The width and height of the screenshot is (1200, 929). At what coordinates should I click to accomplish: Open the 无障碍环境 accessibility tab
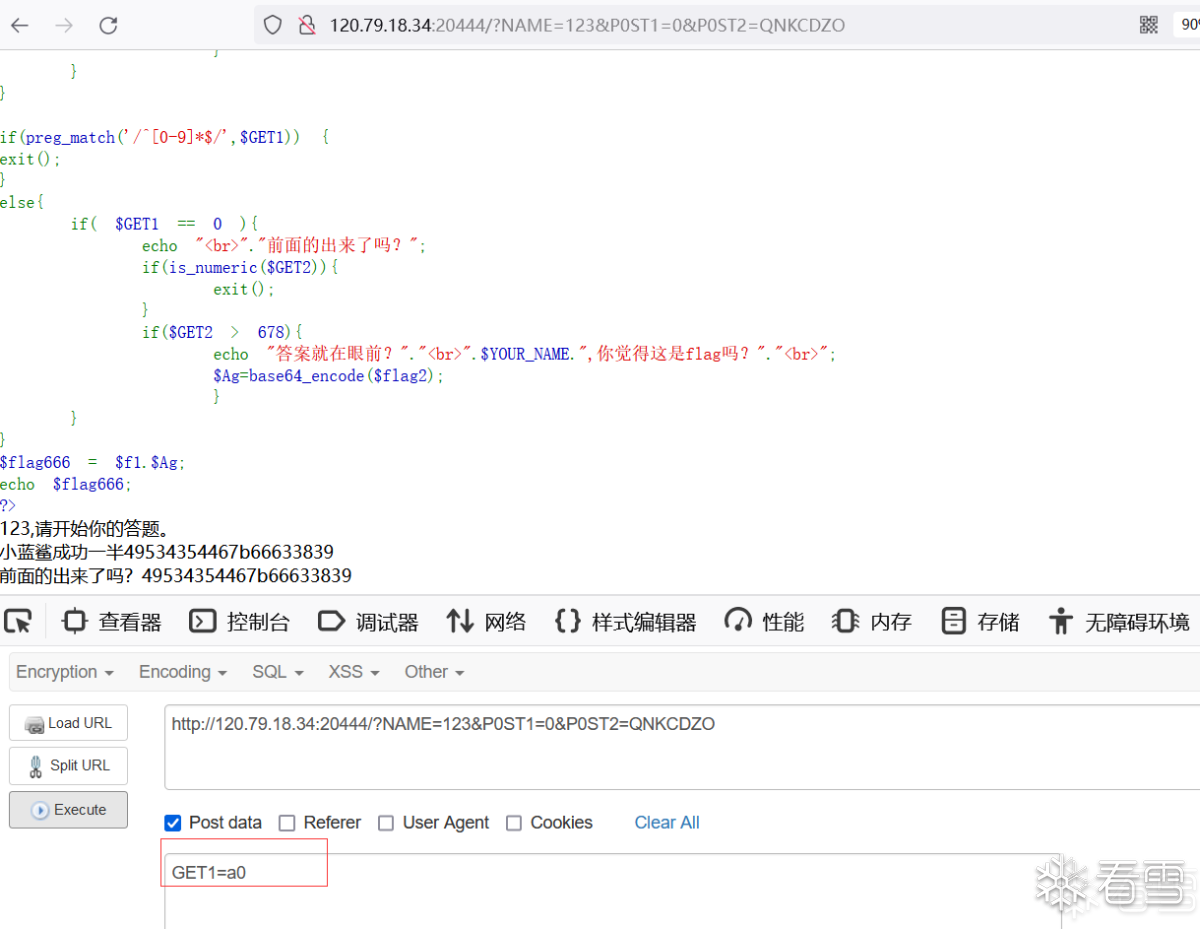point(1119,622)
